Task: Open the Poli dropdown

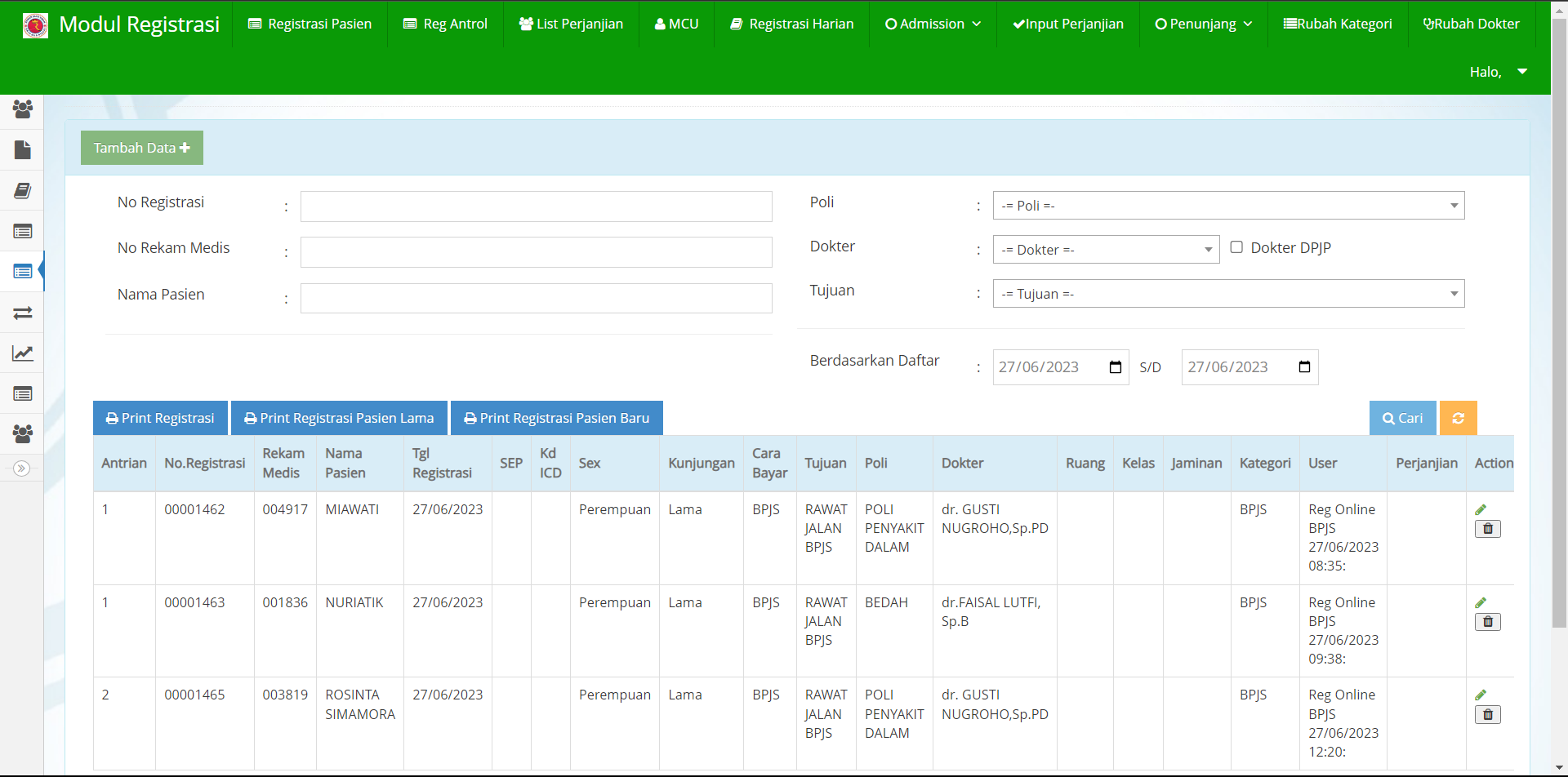Action: pyautogui.click(x=1228, y=206)
